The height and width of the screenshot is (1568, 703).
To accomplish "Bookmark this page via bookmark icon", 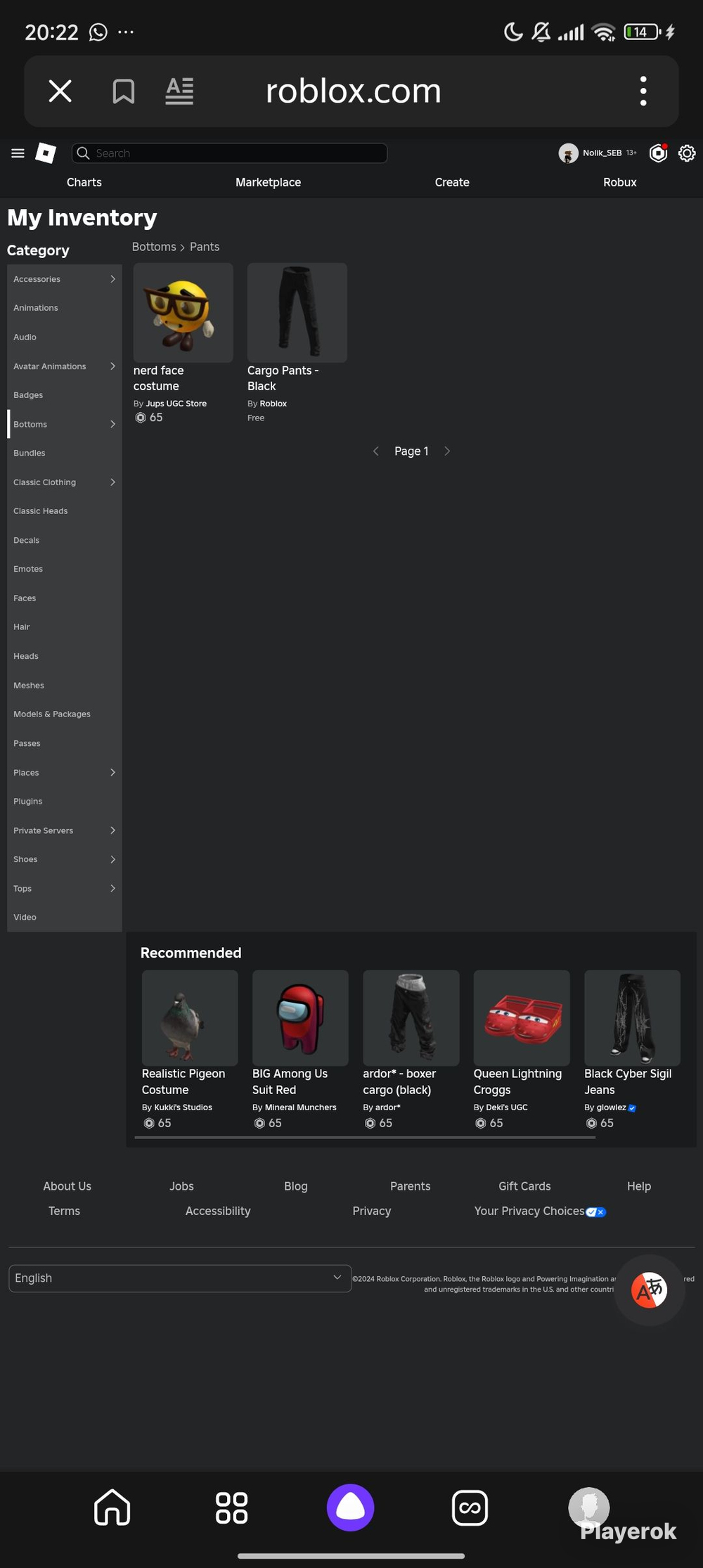I will click(124, 91).
